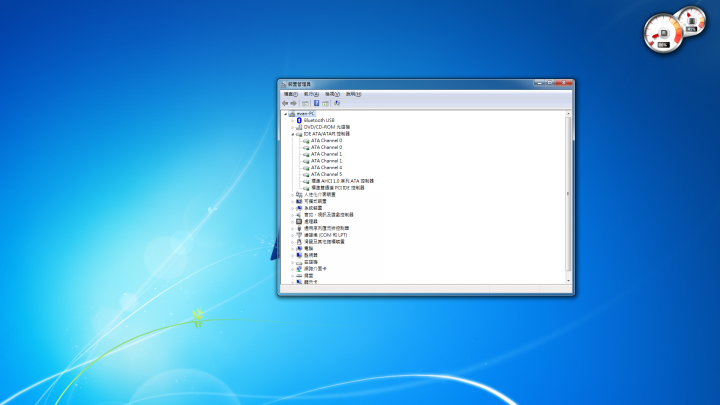Open the 檢視(V) menu
This screenshot has height=405, width=720.
[332, 94]
